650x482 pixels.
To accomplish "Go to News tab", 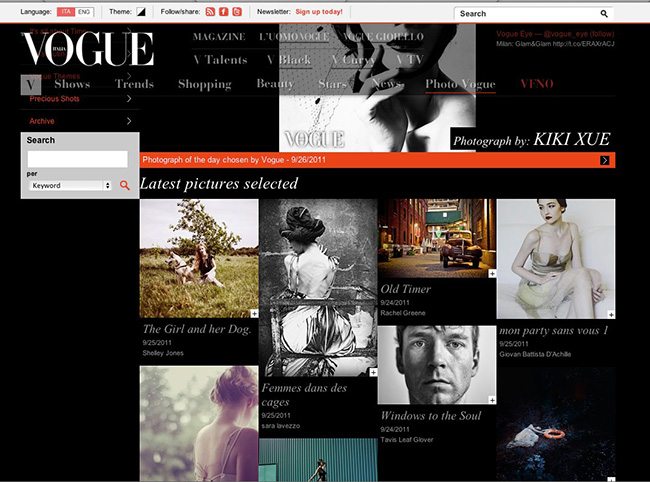I will [x=387, y=84].
